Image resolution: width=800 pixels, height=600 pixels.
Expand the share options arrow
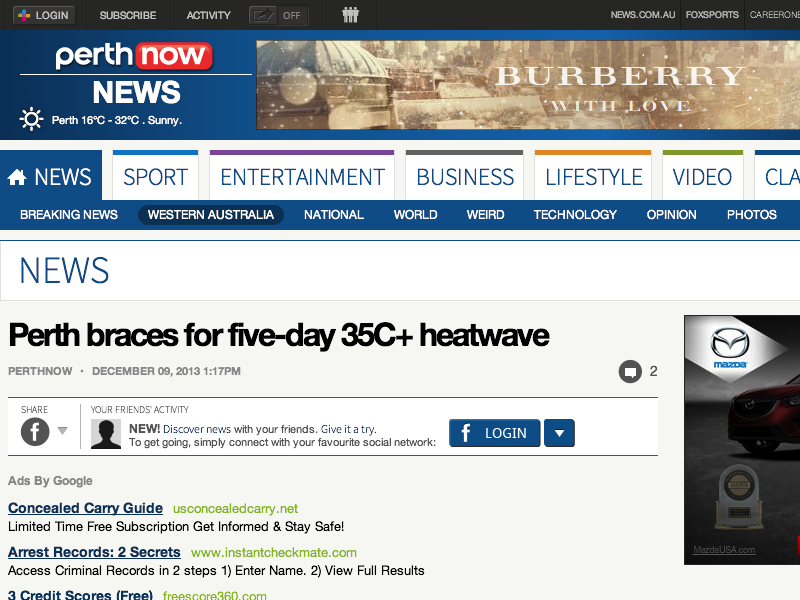tap(62, 432)
